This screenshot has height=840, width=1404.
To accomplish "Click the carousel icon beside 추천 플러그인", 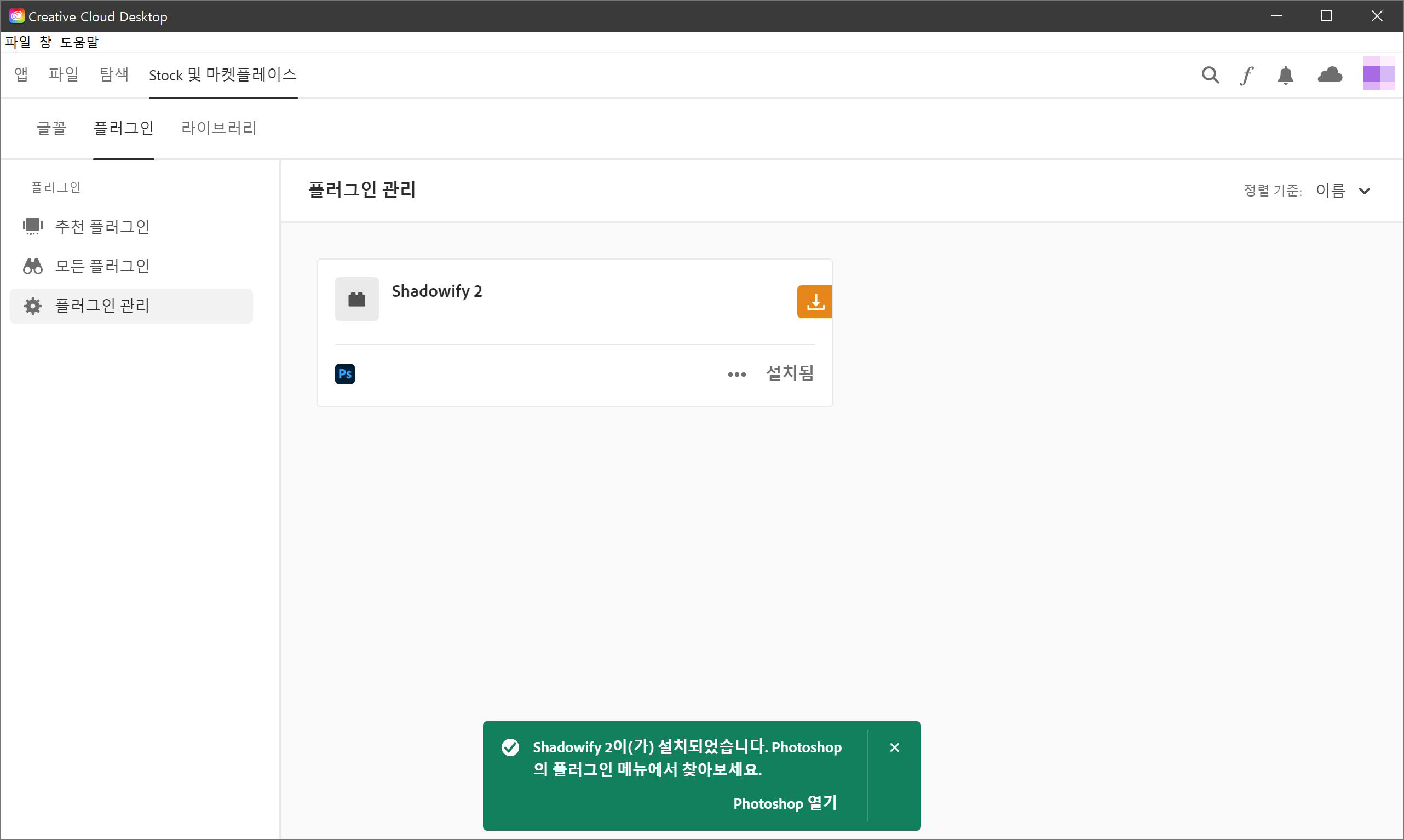I will 32,226.
